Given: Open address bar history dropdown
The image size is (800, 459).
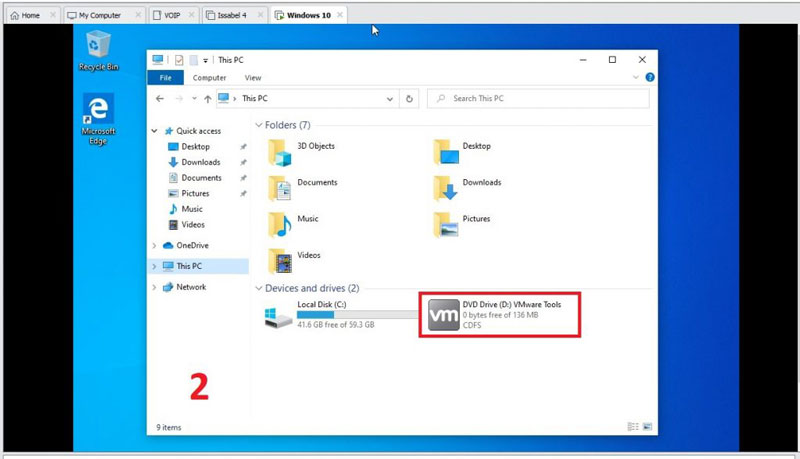Looking at the screenshot, I should coord(390,99).
